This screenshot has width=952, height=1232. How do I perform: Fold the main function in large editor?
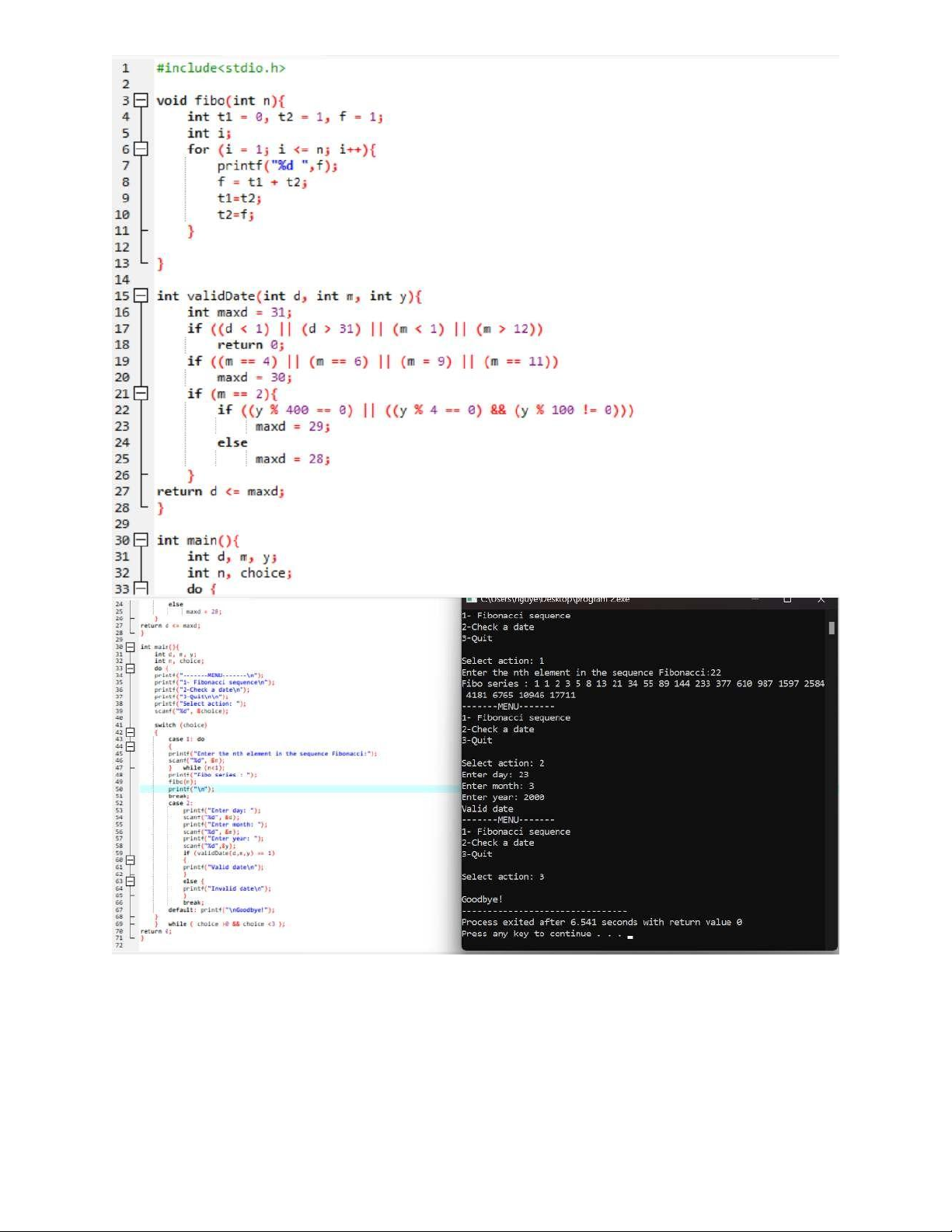[x=141, y=540]
